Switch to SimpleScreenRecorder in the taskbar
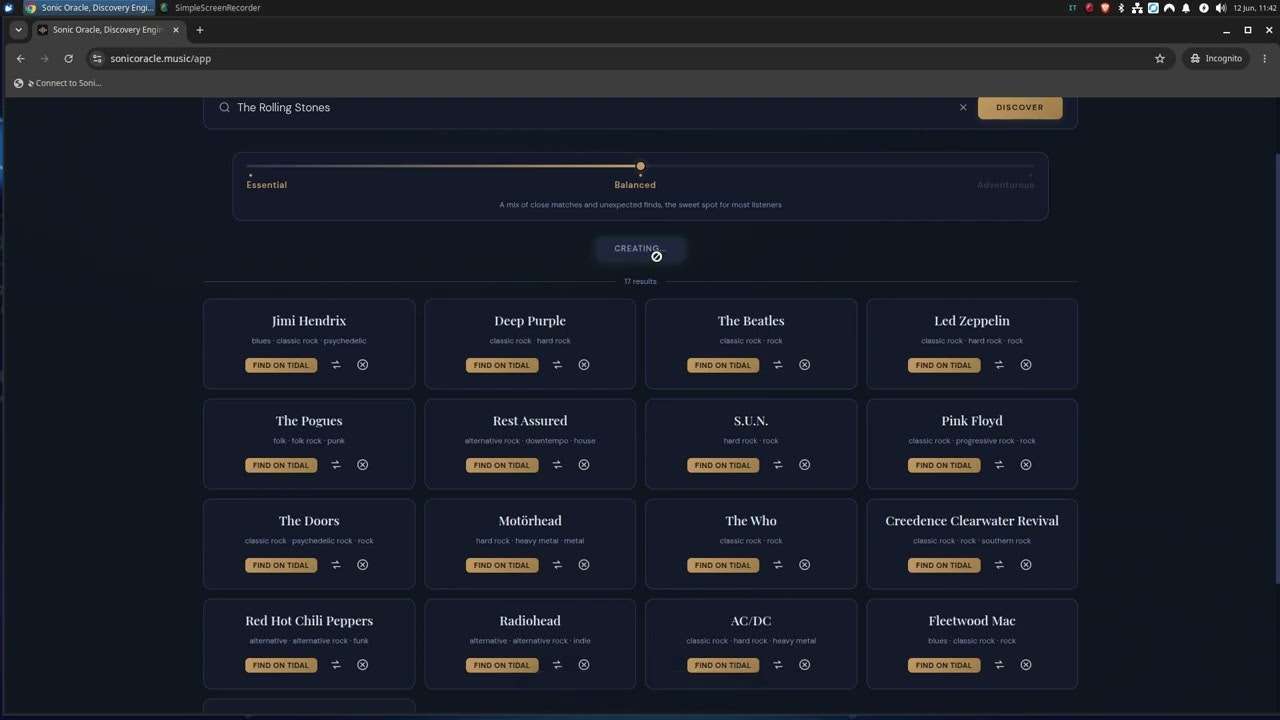 tap(210, 8)
